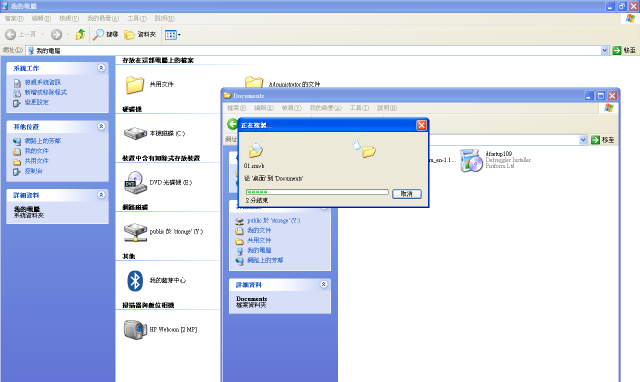Open 共用文件 link in Documents sidebar
640x382 pixels.
[259, 240]
